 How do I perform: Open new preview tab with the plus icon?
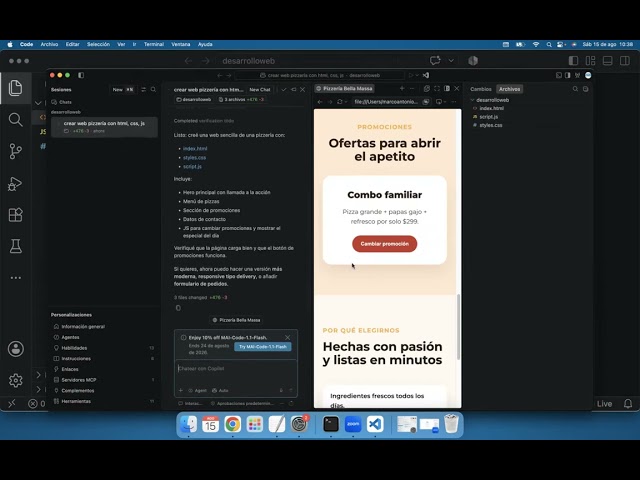click(x=402, y=89)
